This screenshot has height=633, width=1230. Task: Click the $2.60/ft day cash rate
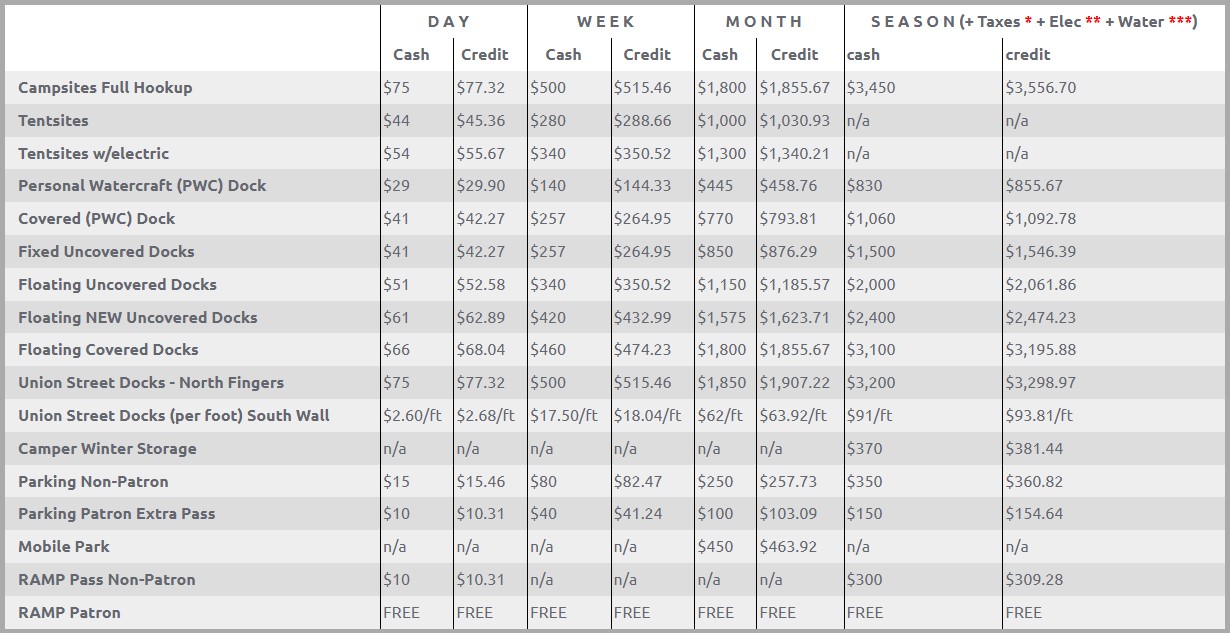pos(415,415)
